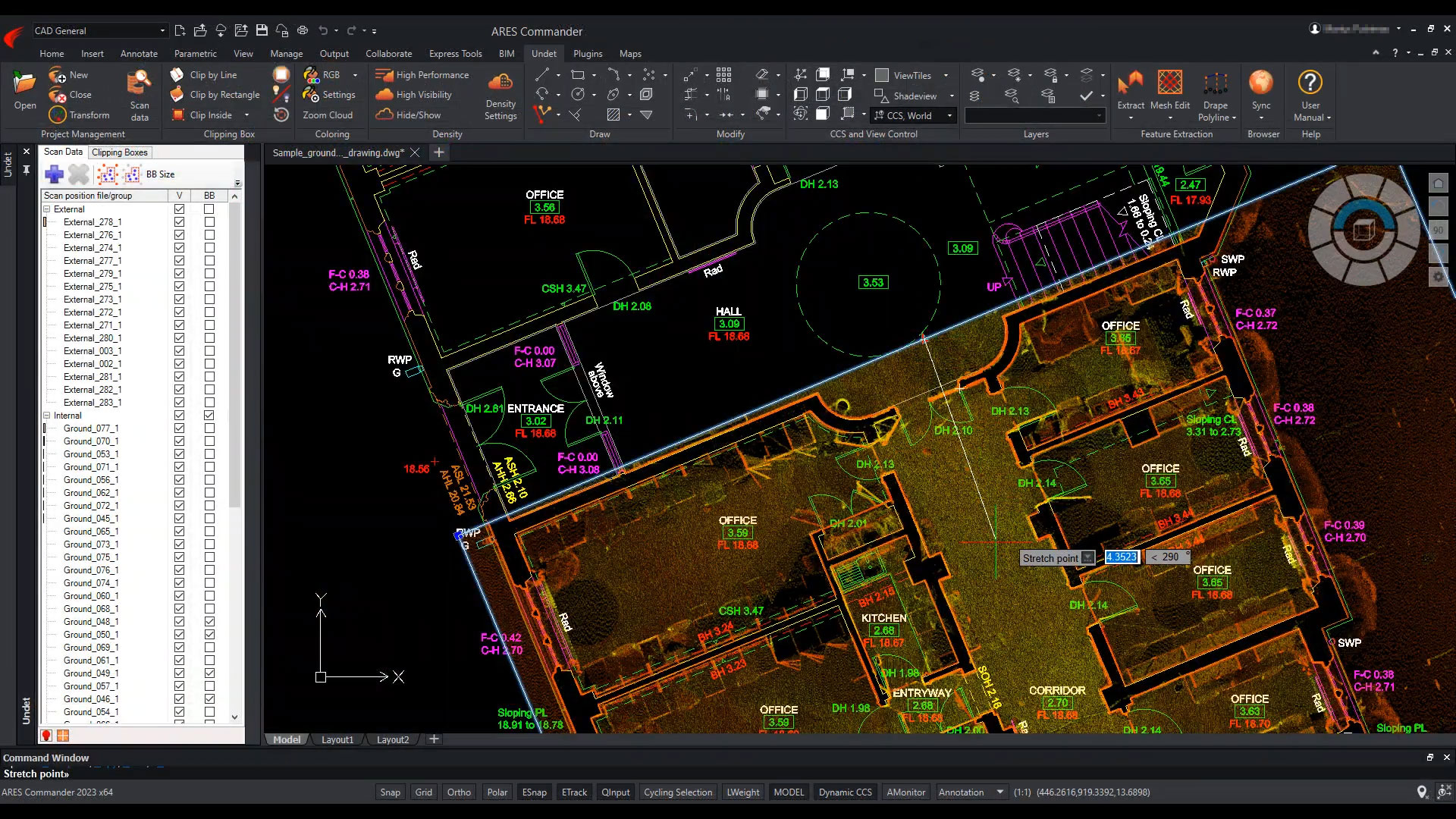This screenshot has width=1456, height=819.
Task: Click the stretch distance input field
Action: tap(1122, 557)
